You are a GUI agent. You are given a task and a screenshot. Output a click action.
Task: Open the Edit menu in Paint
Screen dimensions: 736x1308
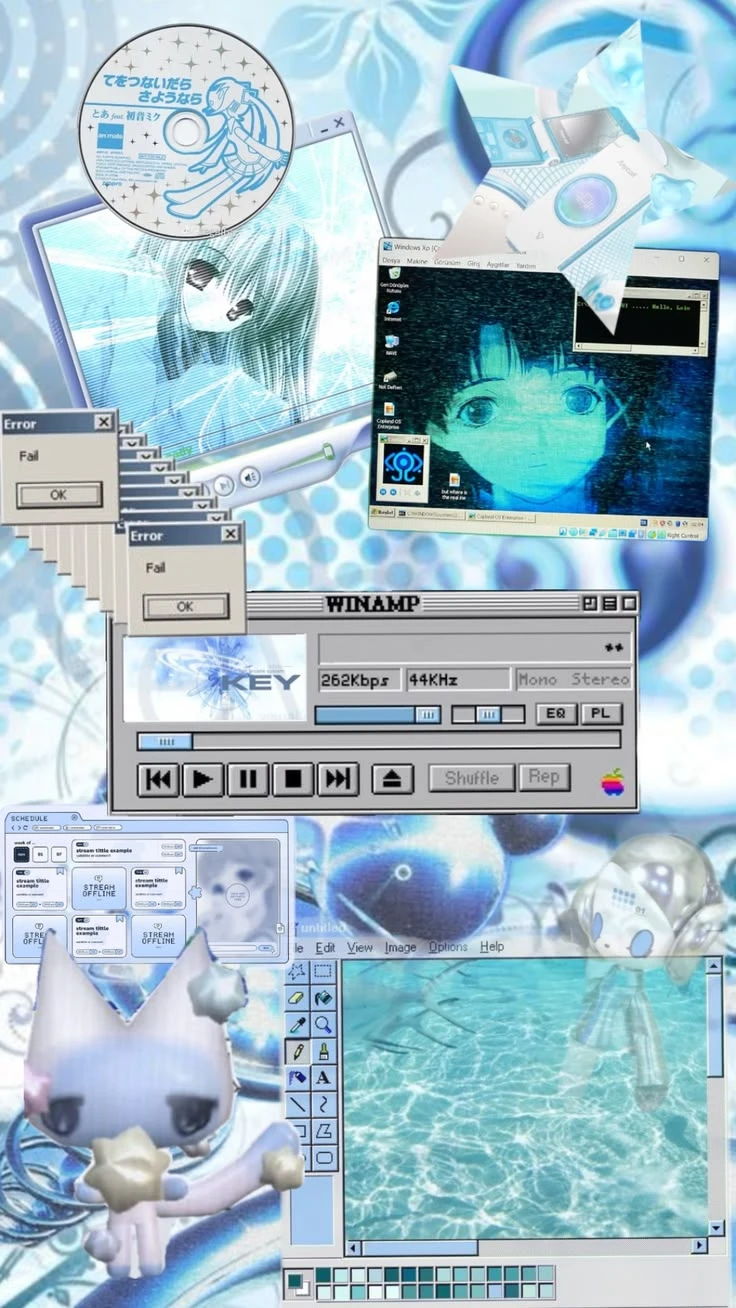click(325, 947)
